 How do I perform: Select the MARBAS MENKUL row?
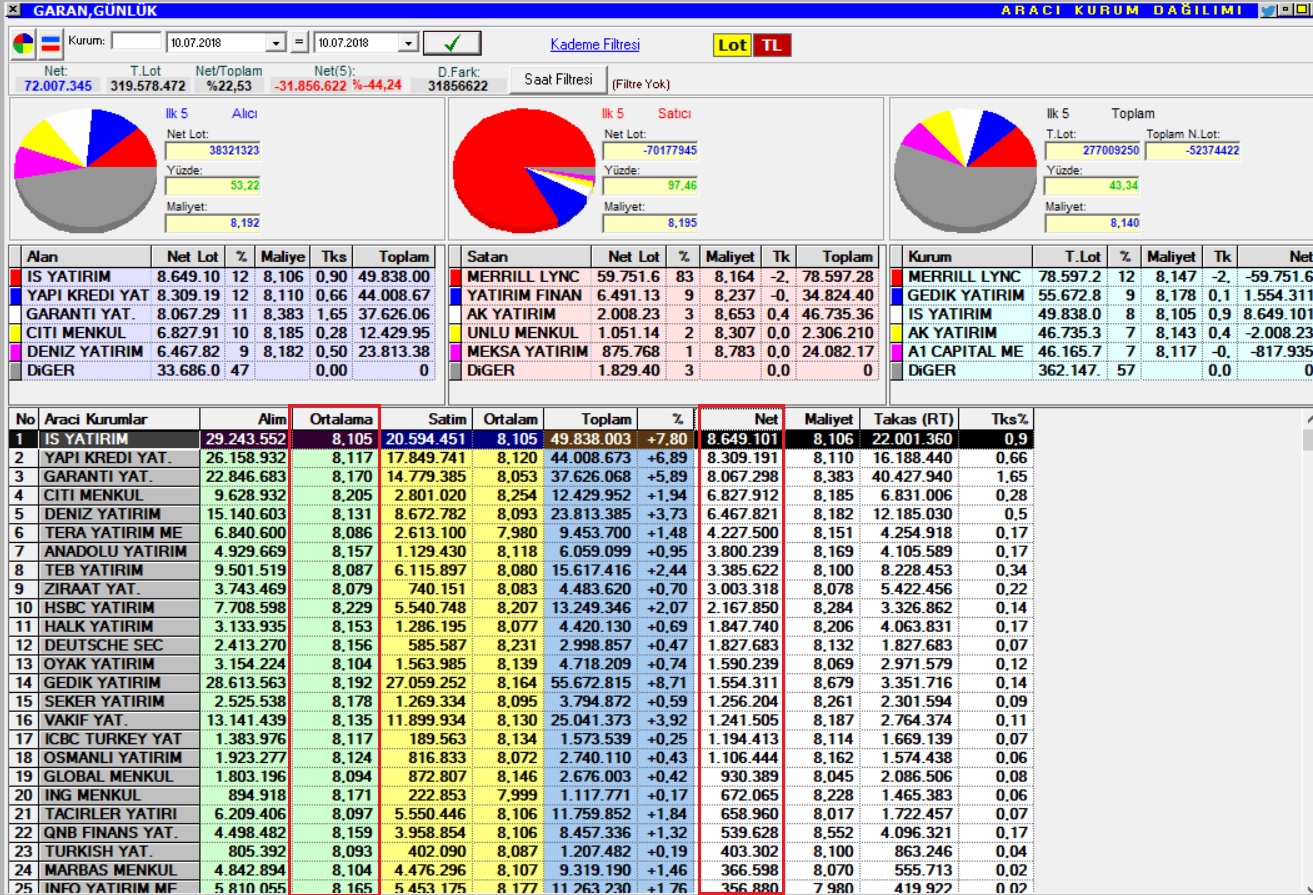521,870
